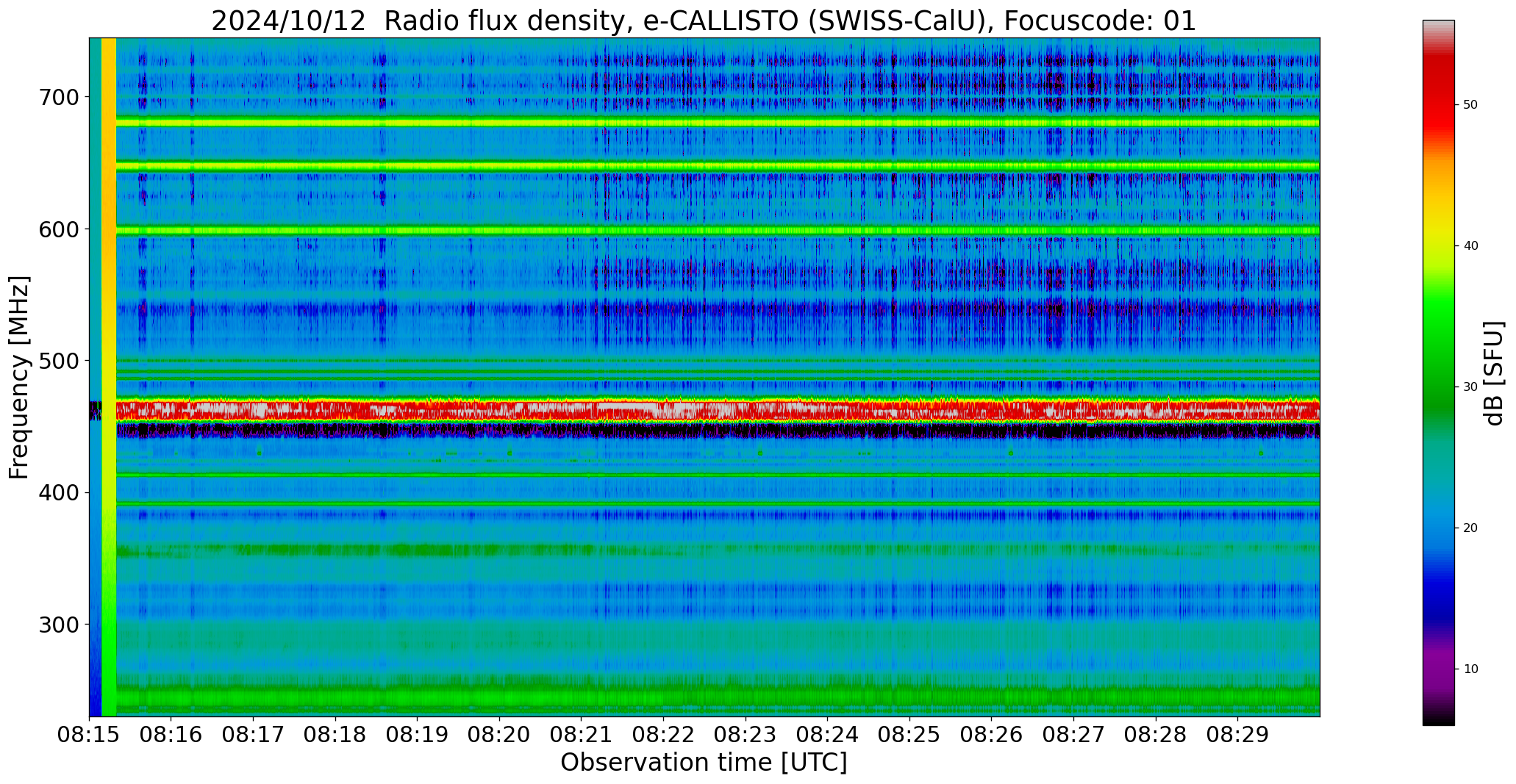The height and width of the screenshot is (784, 1516).
Task: Click the 08:29 time tick label
Action: [x=1237, y=736]
